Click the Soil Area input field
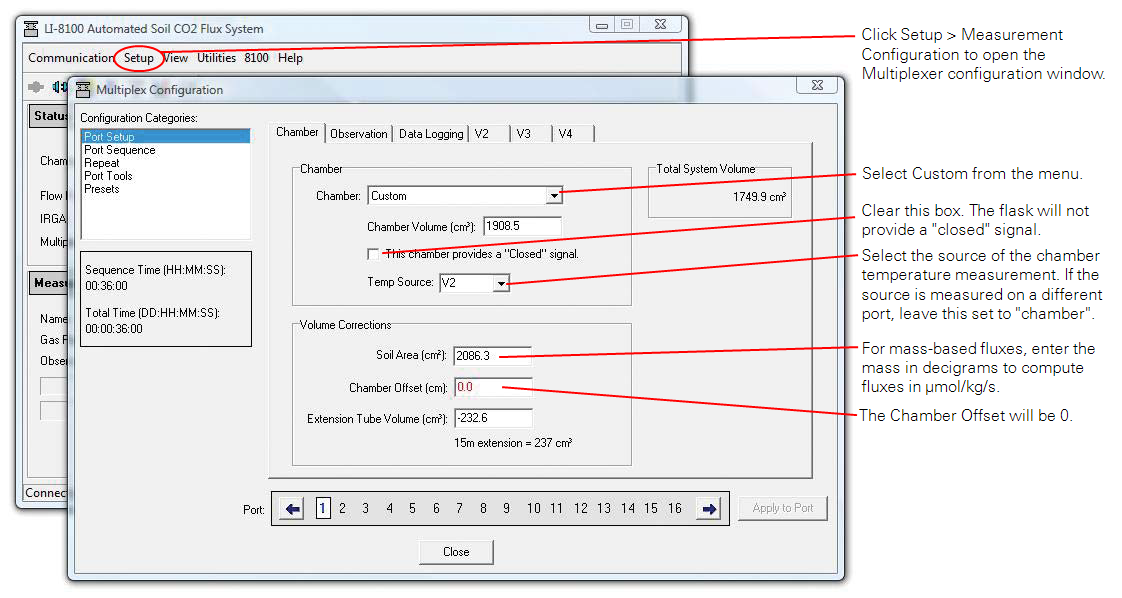Viewport: 1122px width, 598px height. (x=492, y=356)
